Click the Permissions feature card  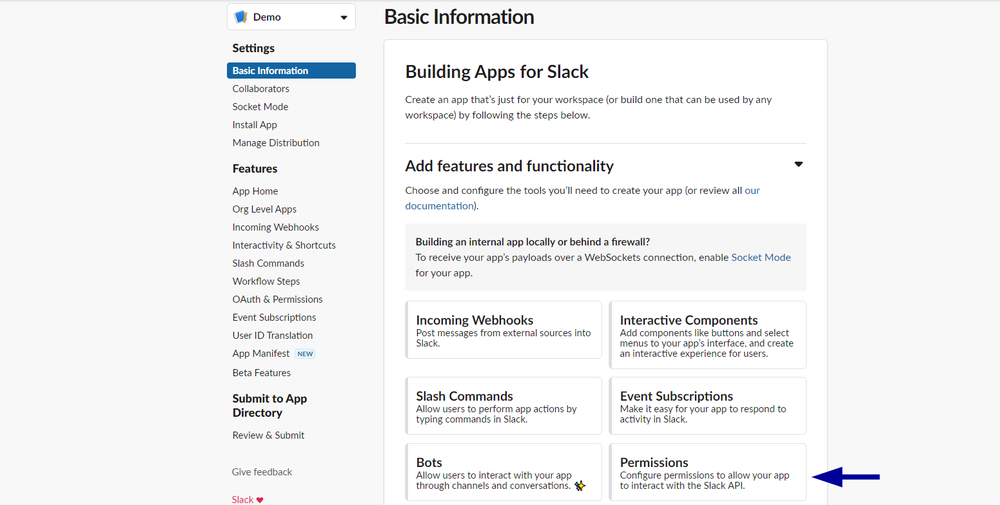(x=707, y=472)
